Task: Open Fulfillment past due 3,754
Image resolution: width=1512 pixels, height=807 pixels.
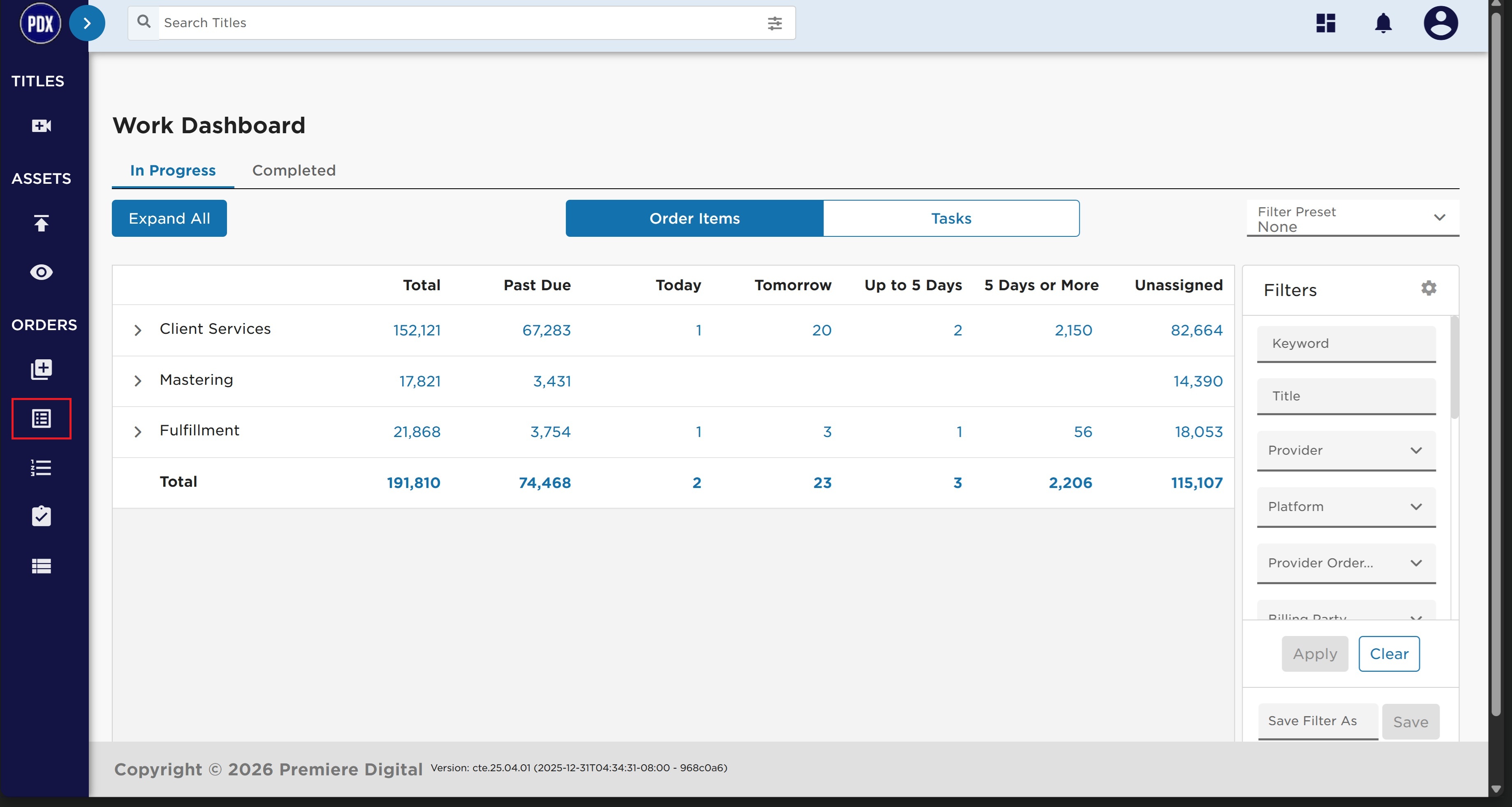Action: [x=551, y=432]
